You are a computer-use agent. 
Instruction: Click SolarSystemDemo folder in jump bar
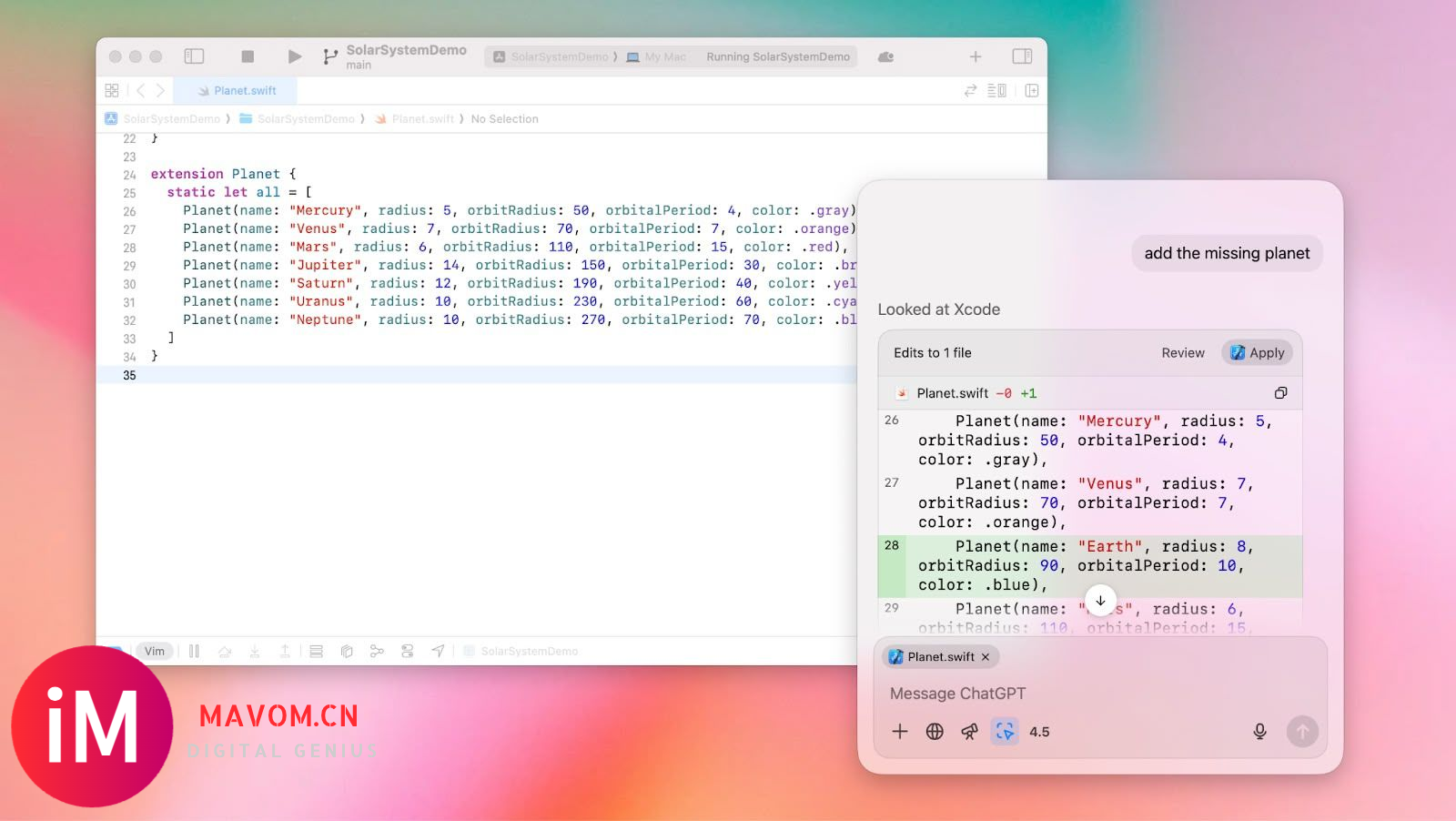click(x=298, y=118)
